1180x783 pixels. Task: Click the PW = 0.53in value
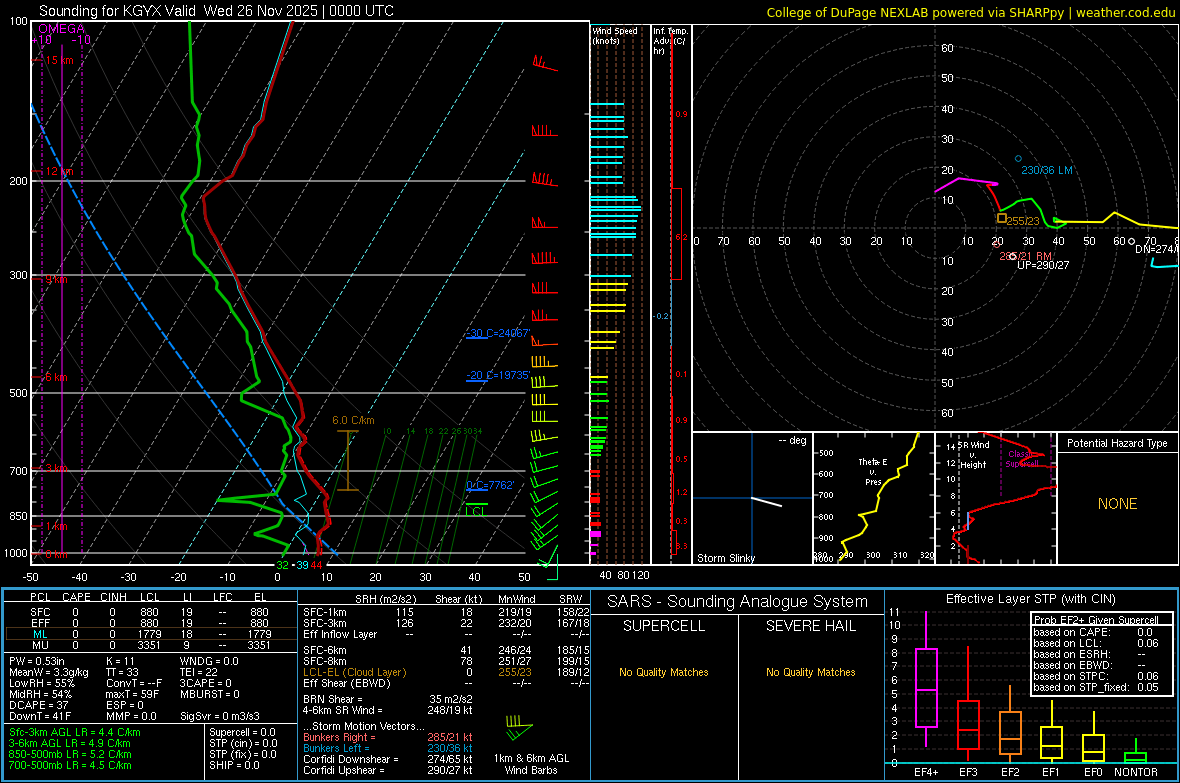tap(37, 661)
